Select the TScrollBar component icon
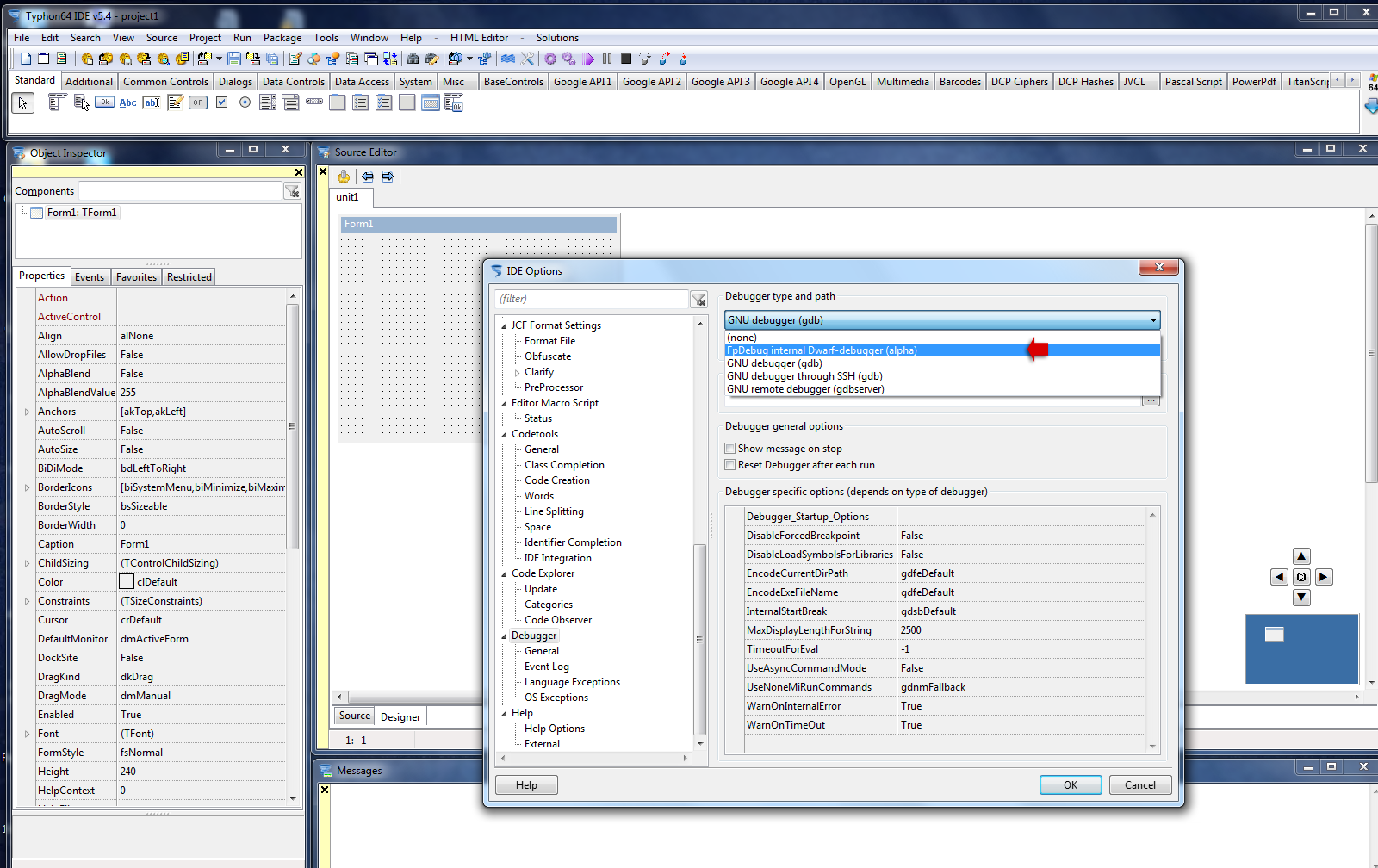 (x=314, y=102)
